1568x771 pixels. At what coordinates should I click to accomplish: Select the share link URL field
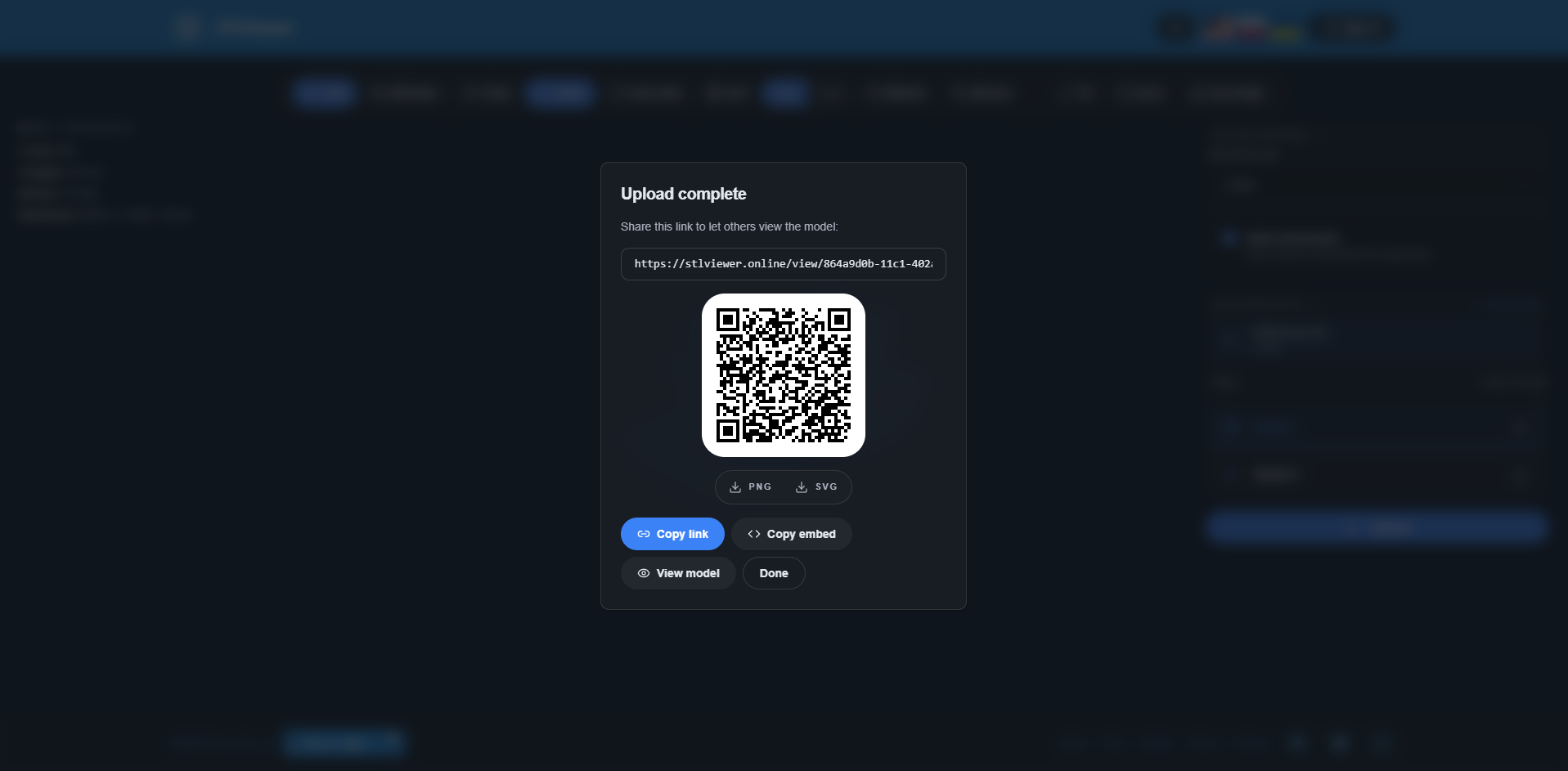[784, 264]
